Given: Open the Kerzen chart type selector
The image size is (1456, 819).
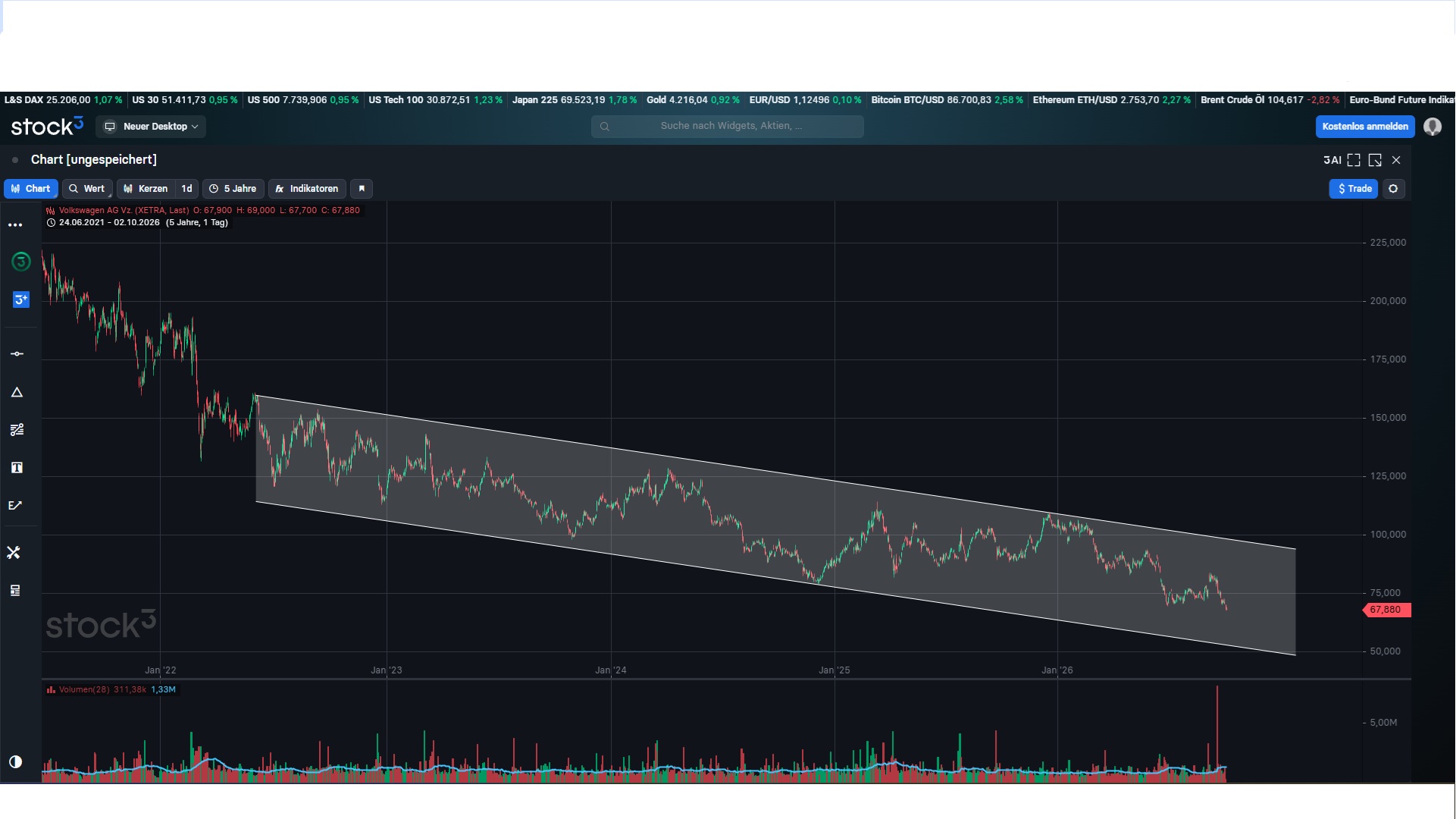Looking at the screenshot, I should (146, 189).
